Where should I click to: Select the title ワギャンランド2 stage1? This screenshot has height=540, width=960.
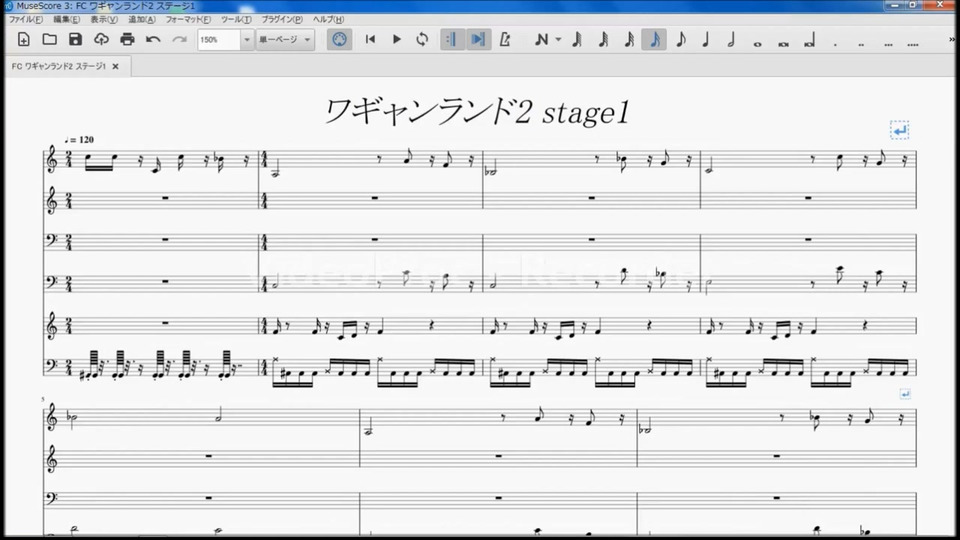click(476, 111)
